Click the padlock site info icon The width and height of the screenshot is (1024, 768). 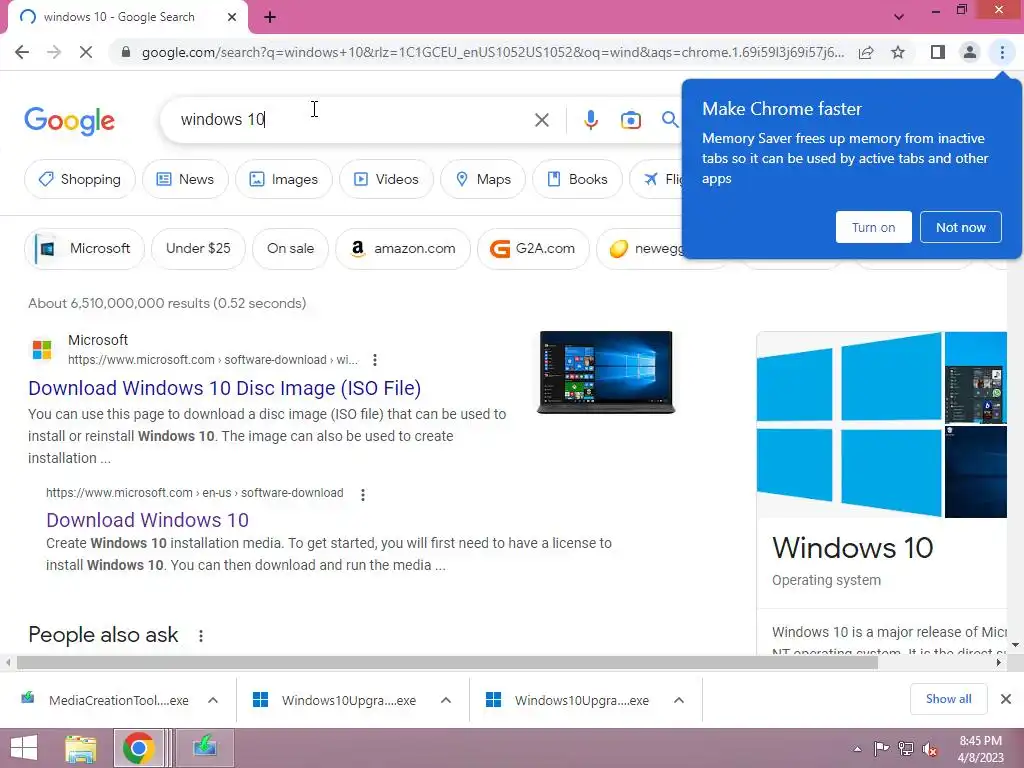[x=126, y=52]
